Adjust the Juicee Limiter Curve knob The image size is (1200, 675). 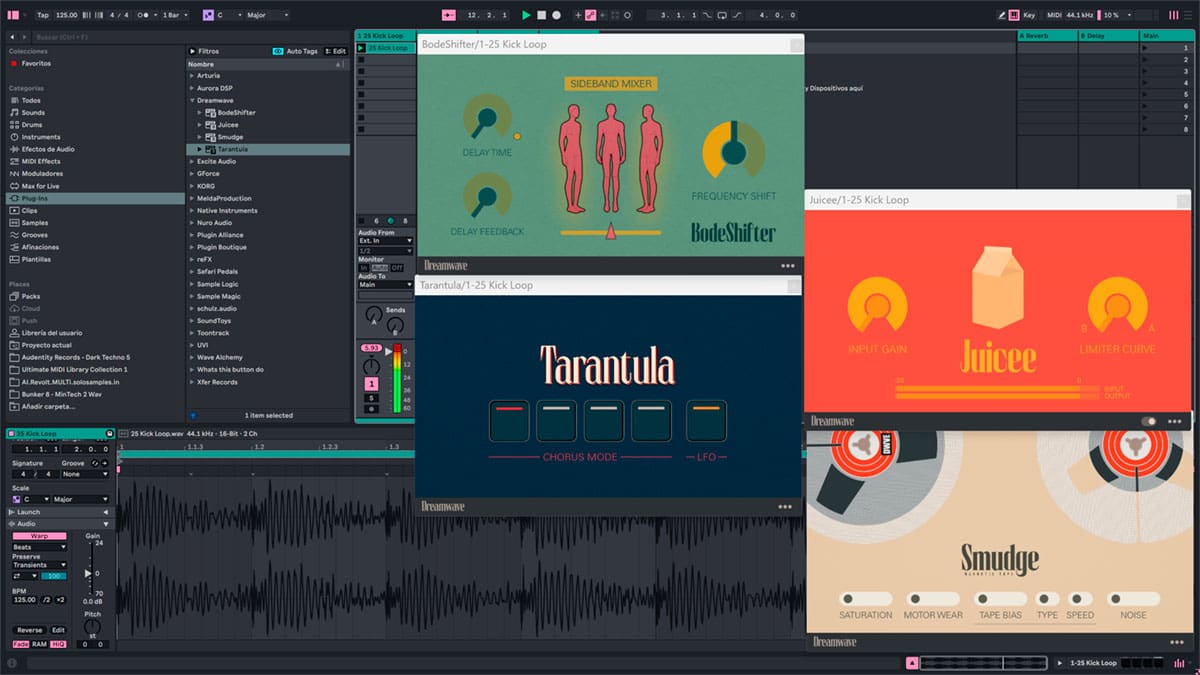1117,307
